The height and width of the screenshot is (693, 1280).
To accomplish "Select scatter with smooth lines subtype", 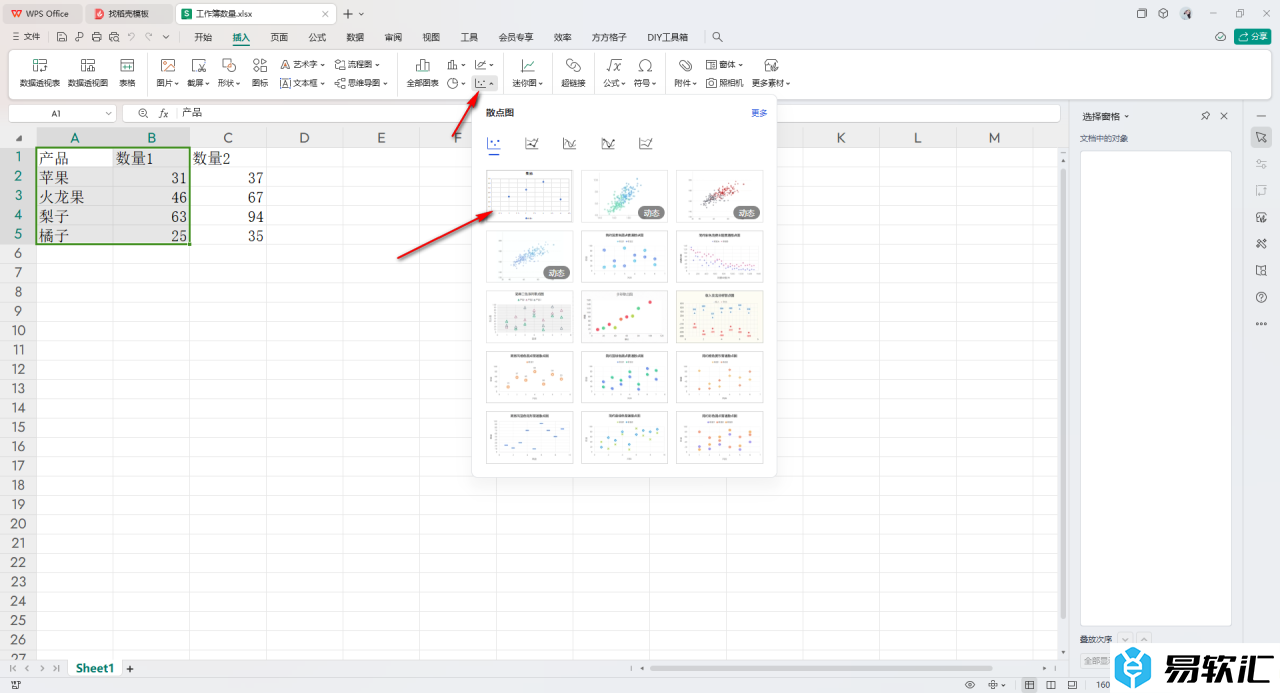I will click(570, 144).
